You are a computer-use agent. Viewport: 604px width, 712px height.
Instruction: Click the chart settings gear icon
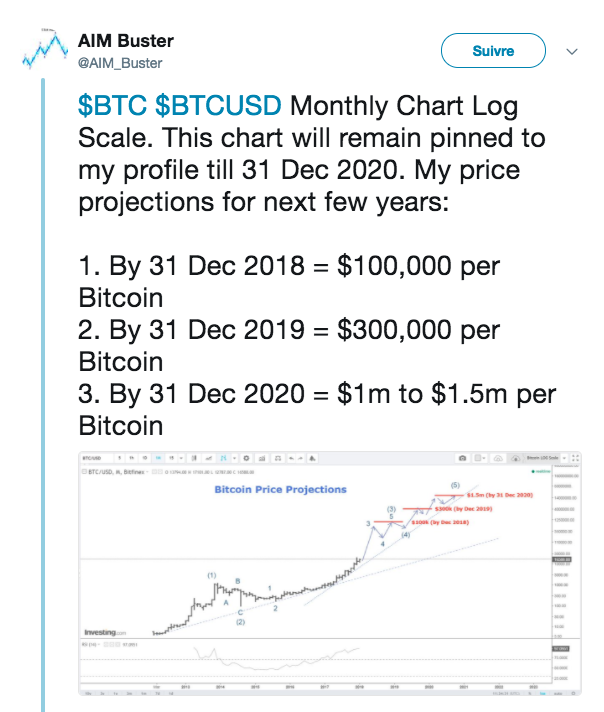pos(246,458)
